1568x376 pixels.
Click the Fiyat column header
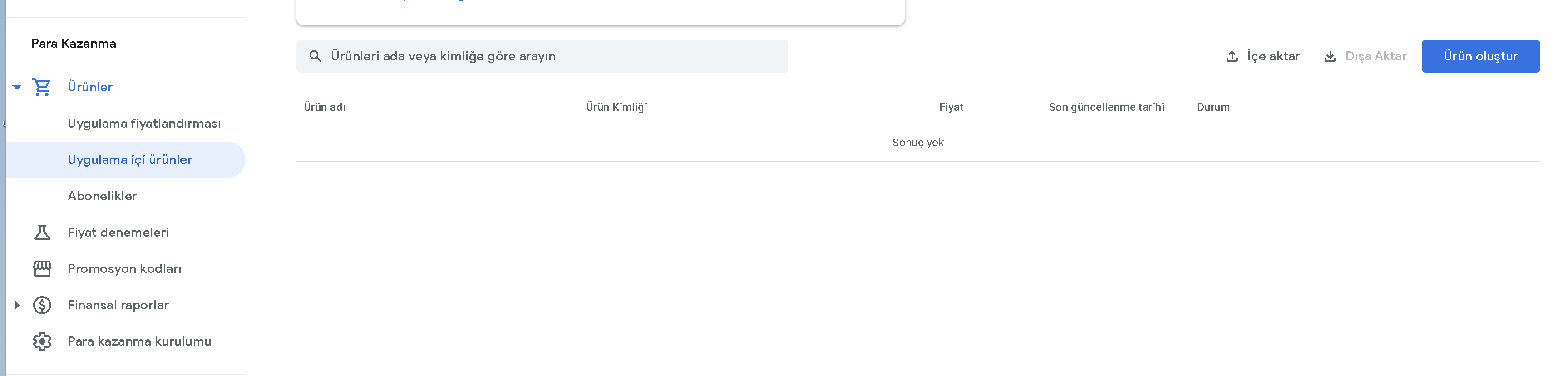[x=951, y=107]
